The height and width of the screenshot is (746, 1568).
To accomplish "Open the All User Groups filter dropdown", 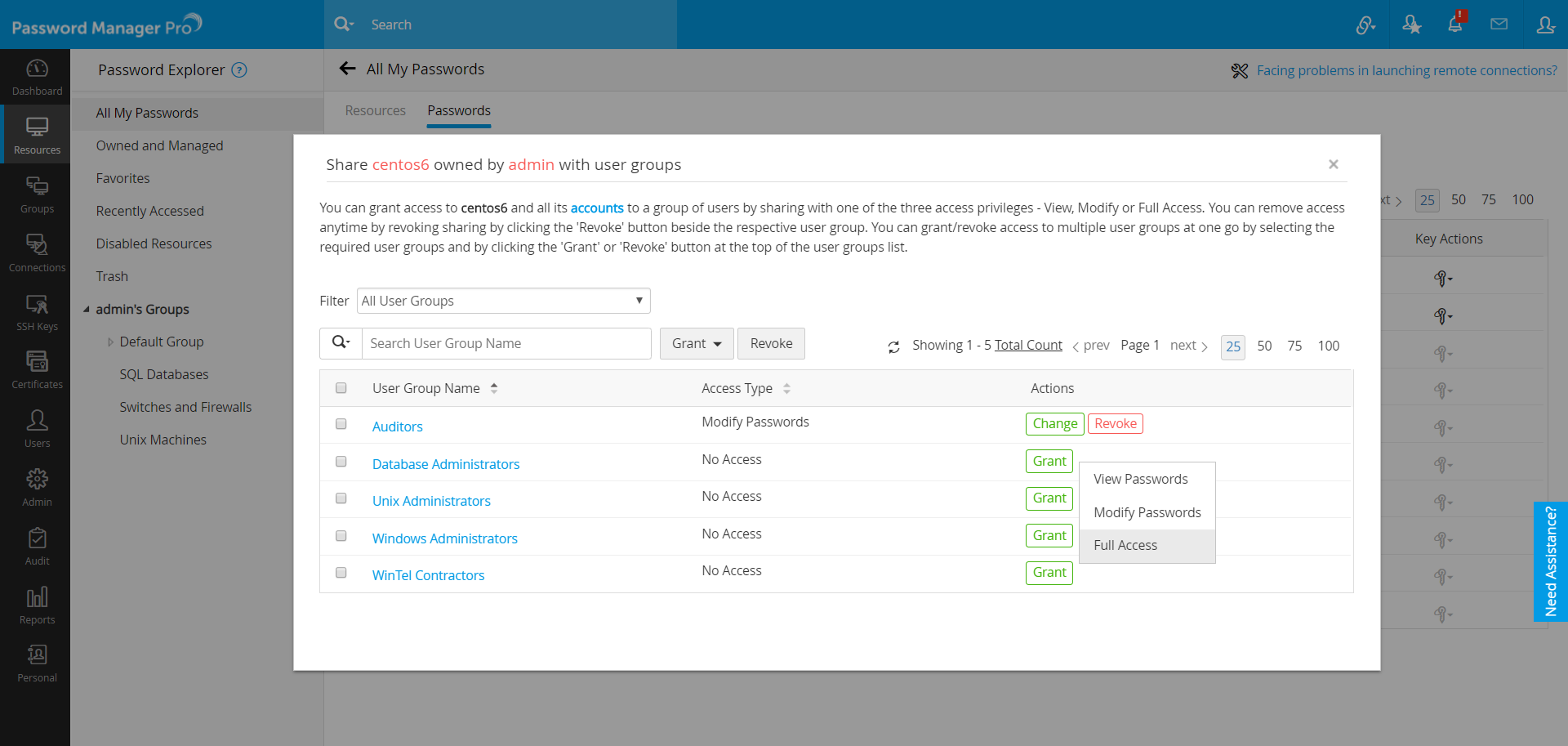I will coord(503,301).
